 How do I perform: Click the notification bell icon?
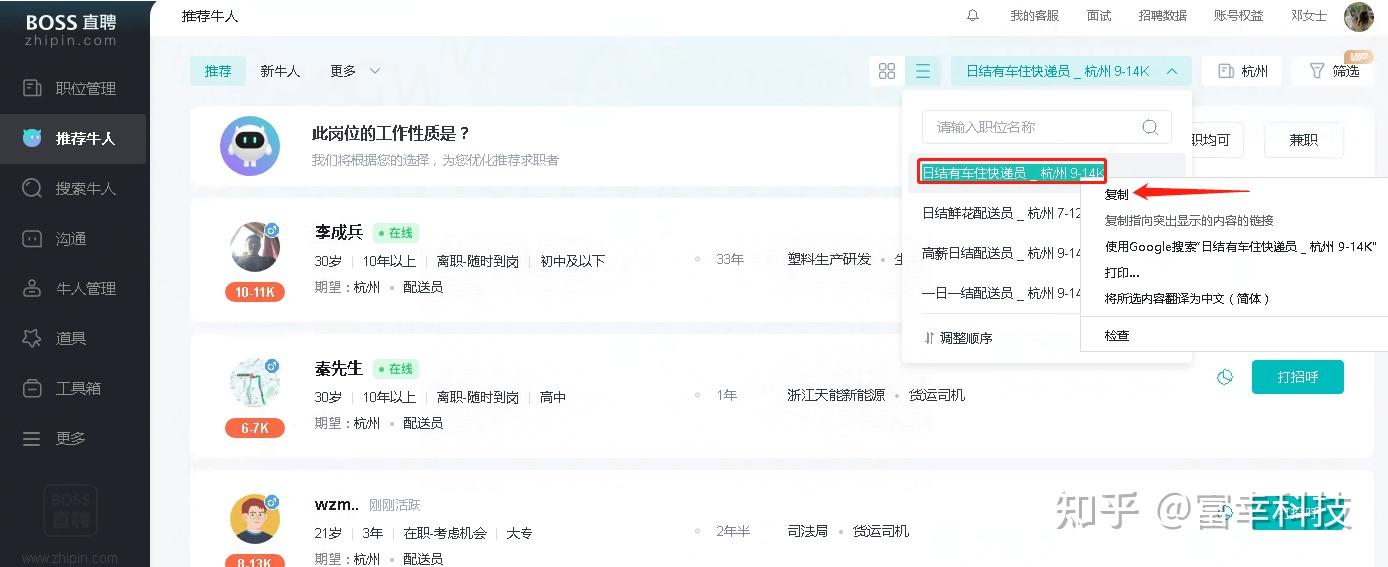click(x=973, y=16)
